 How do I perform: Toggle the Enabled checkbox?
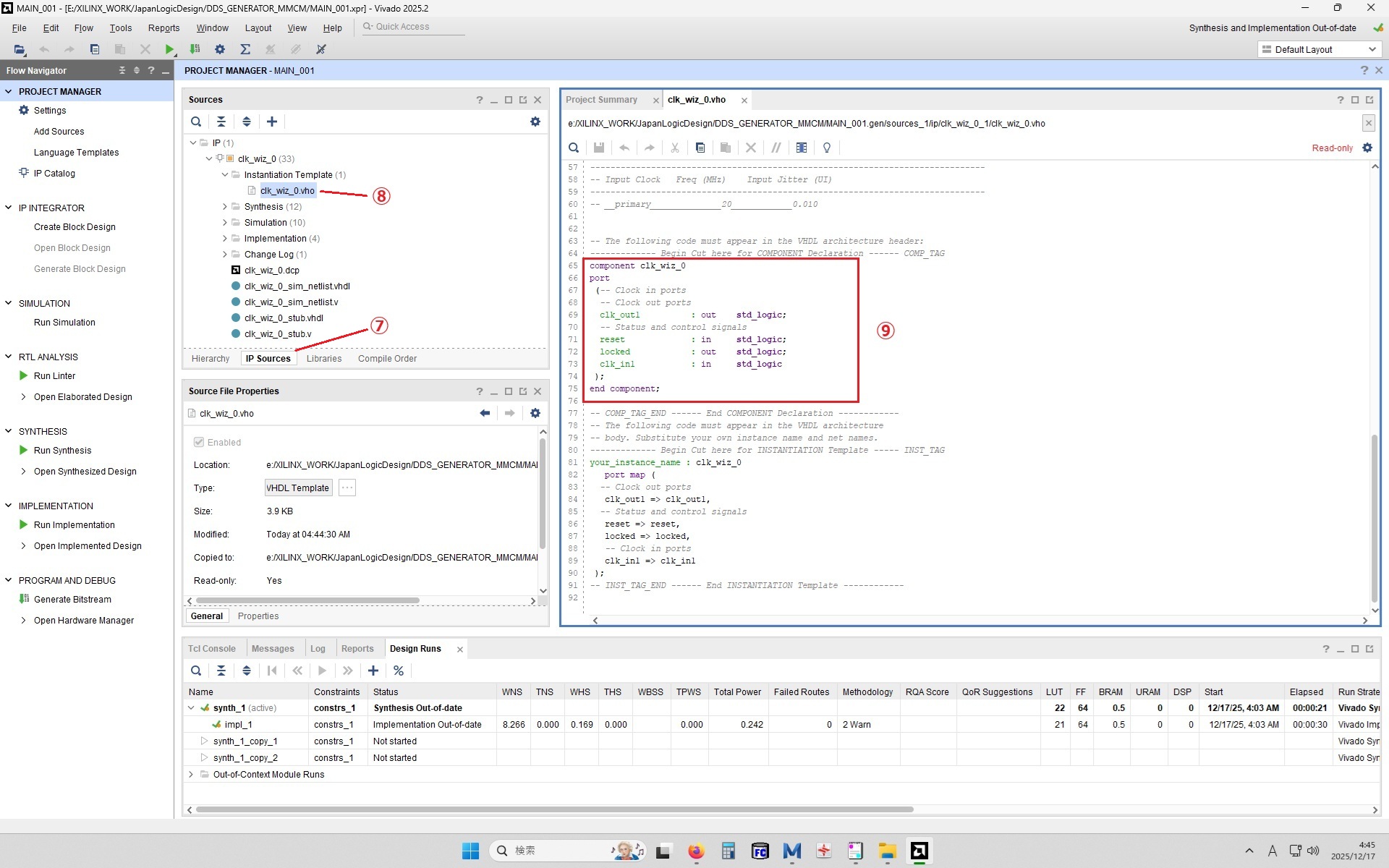pos(199,442)
